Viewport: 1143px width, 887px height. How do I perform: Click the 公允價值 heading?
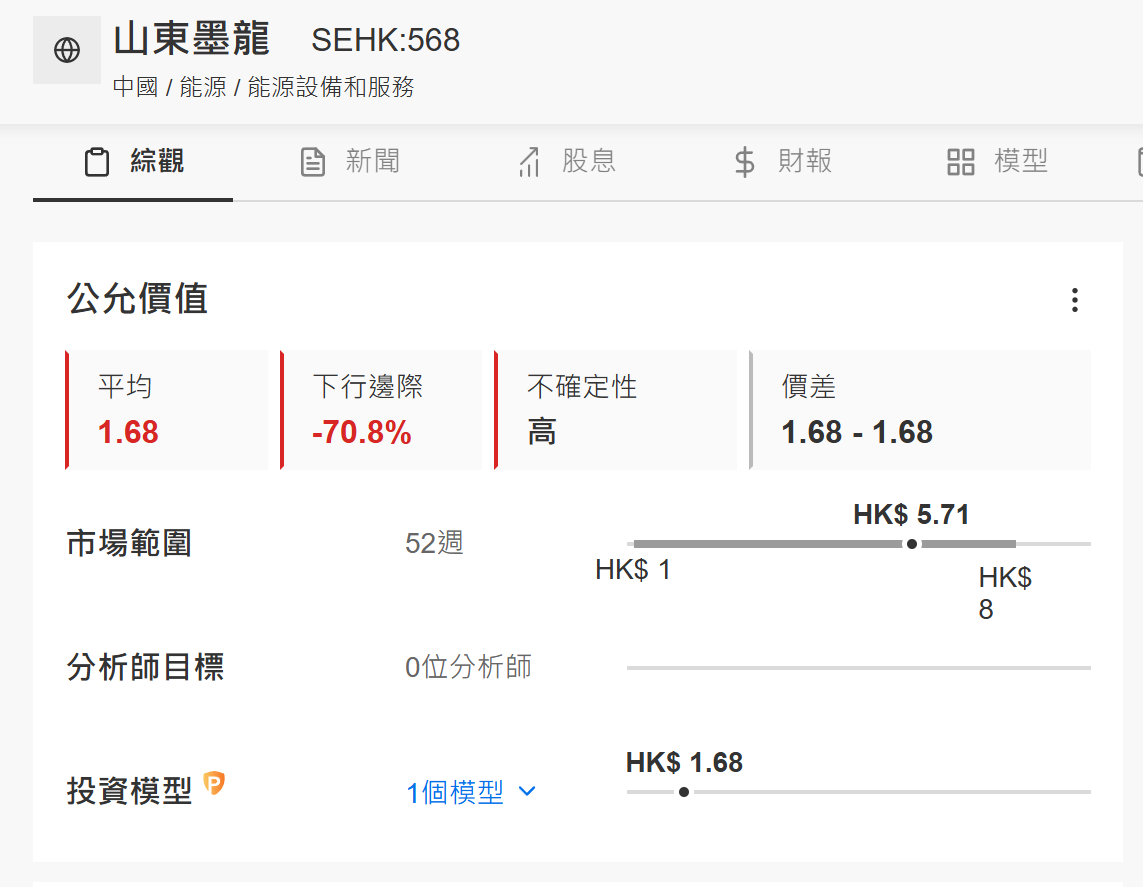[138, 299]
